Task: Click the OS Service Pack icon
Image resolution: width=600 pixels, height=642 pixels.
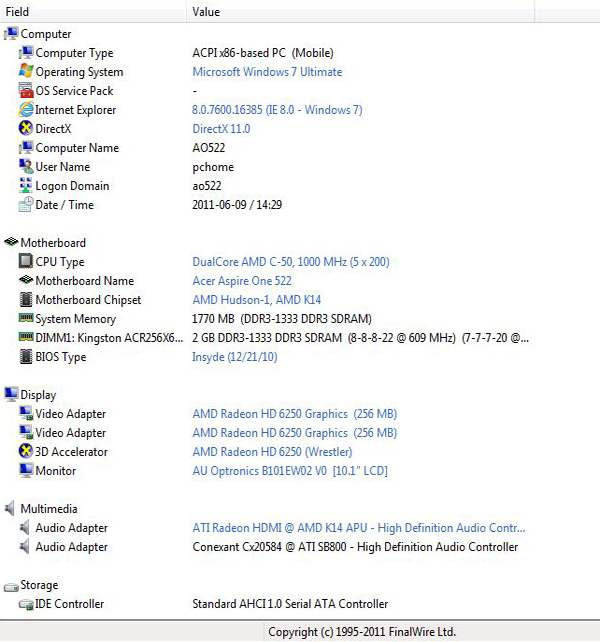Action: (x=26, y=90)
